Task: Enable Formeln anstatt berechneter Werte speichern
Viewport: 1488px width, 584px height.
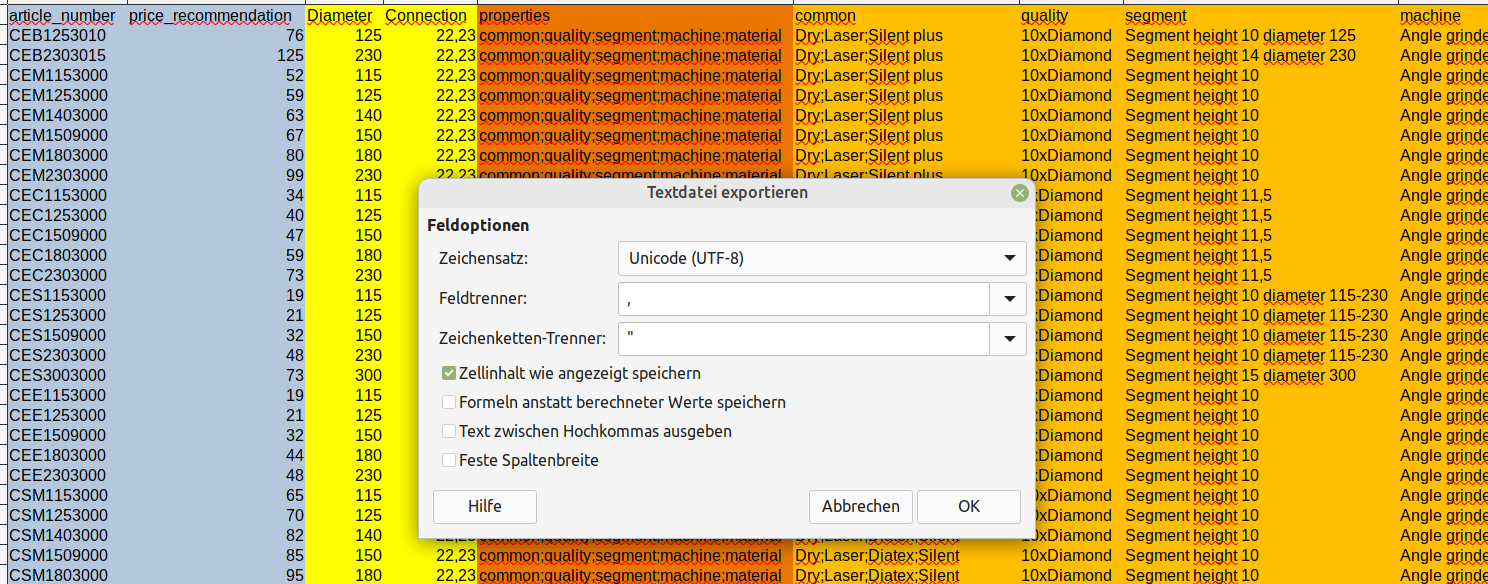Action: pyautogui.click(x=449, y=402)
